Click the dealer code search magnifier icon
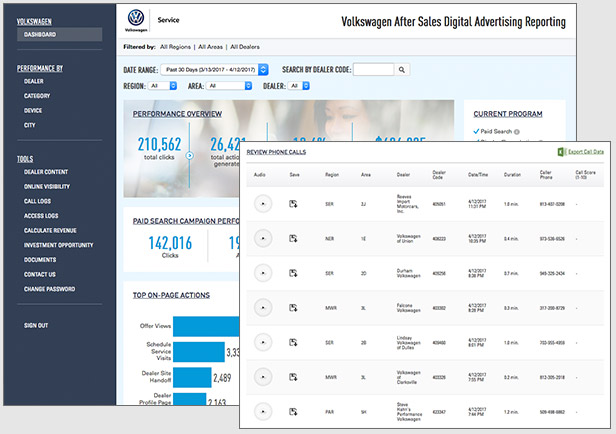 (402, 70)
